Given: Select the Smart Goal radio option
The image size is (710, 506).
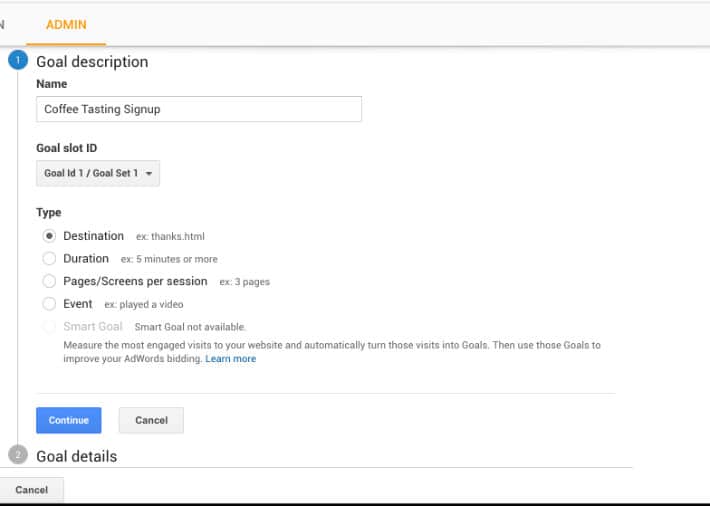Looking at the screenshot, I should (49, 326).
